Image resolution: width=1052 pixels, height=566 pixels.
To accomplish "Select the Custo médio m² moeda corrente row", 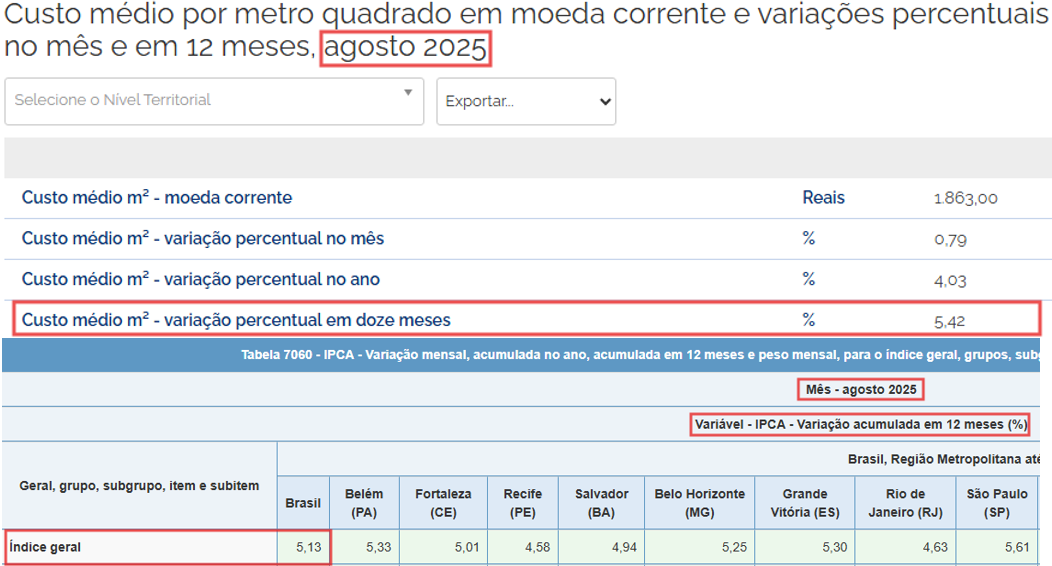I will [x=157, y=198].
